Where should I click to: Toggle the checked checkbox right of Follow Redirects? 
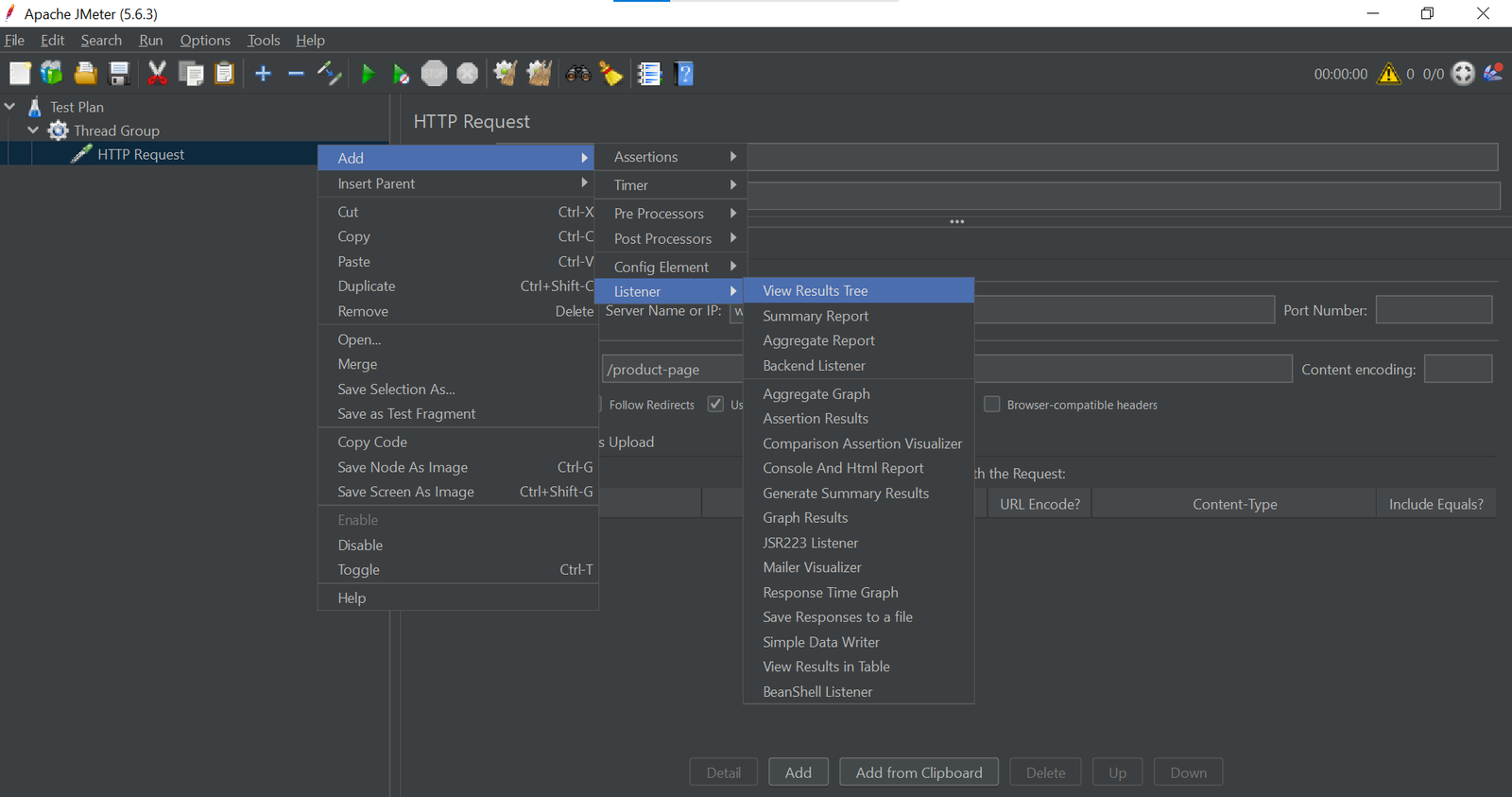click(715, 405)
